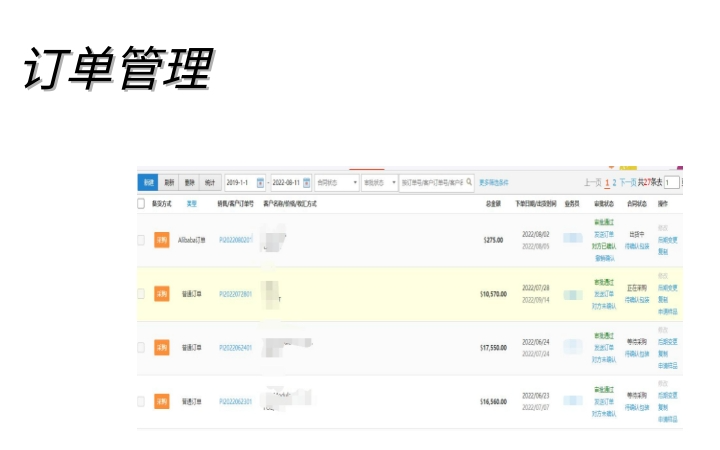
Task: Open the 合同状态 filter dropdown
Action: pos(337,182)
